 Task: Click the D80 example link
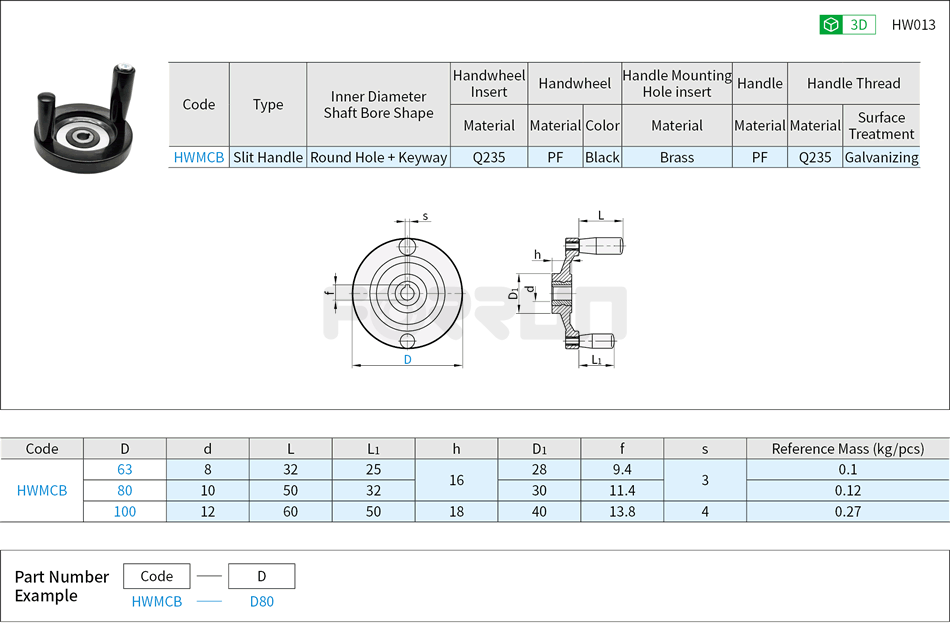(262, 602)
